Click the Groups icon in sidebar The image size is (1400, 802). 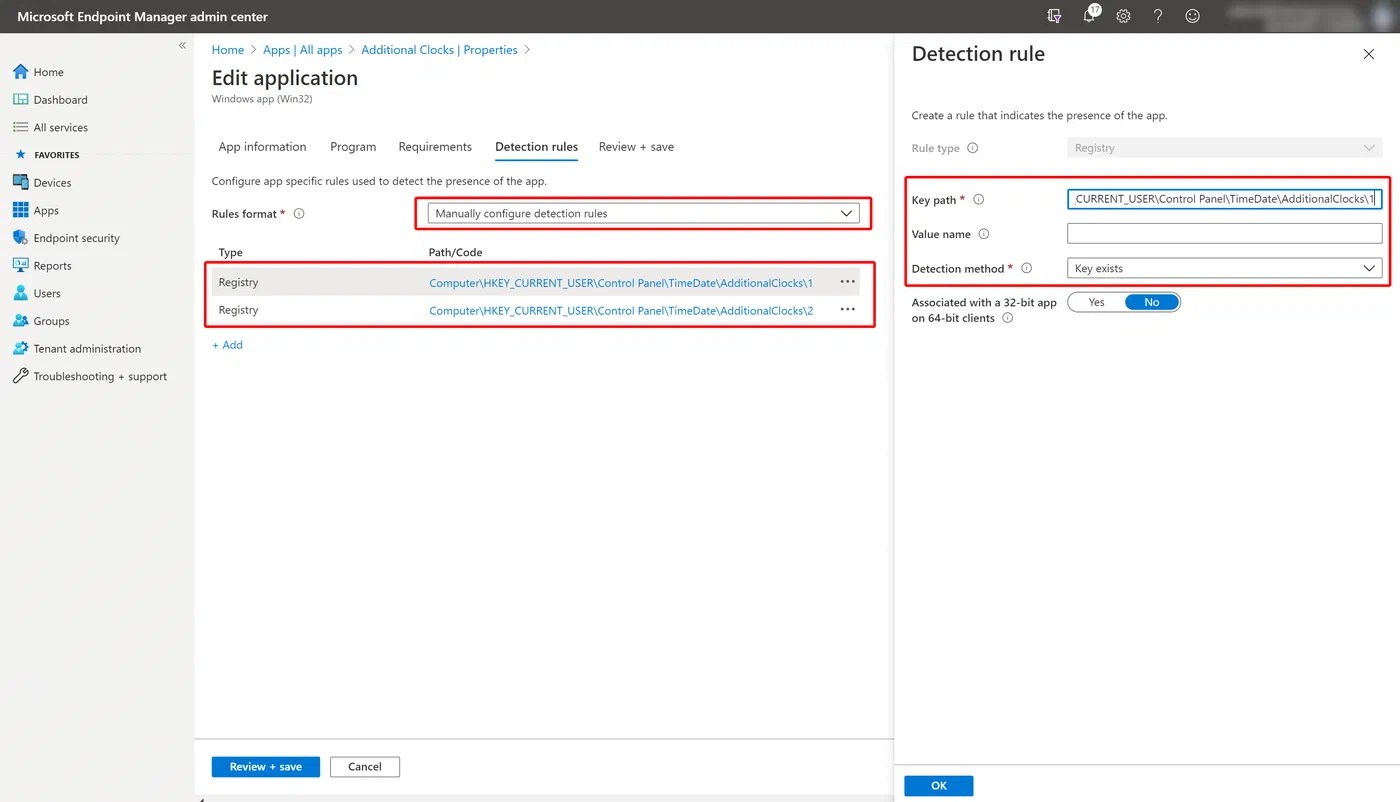pyautogui.click(x=20, y=321)
